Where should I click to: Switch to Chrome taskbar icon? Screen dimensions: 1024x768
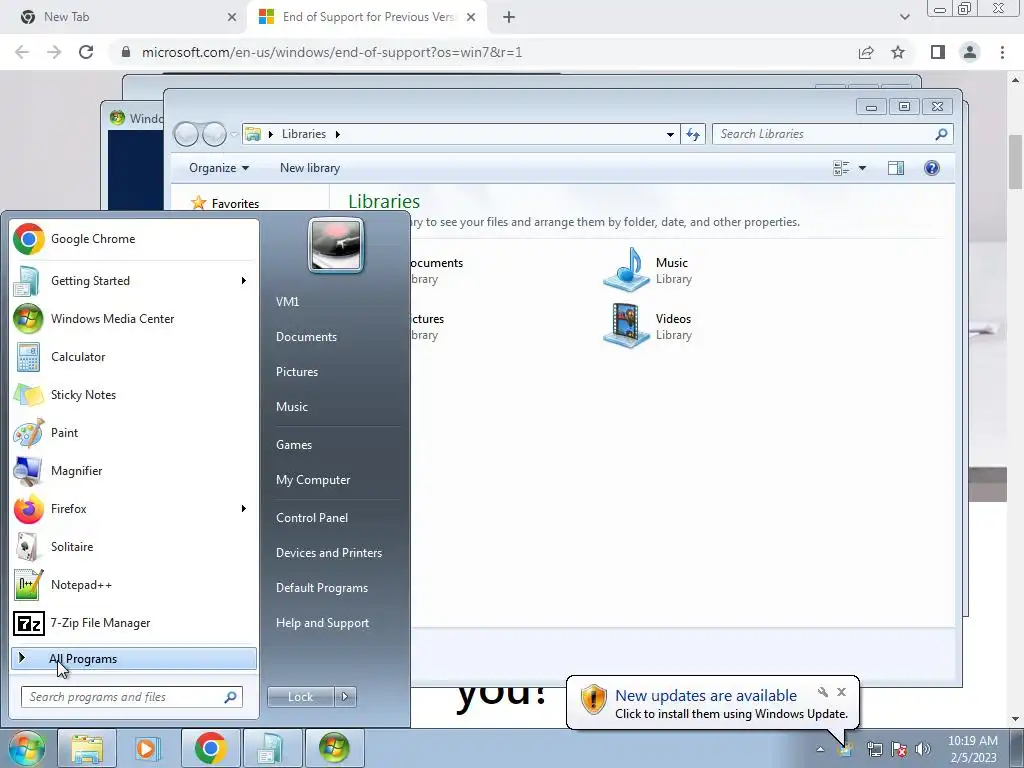click(x=210, y=748)
